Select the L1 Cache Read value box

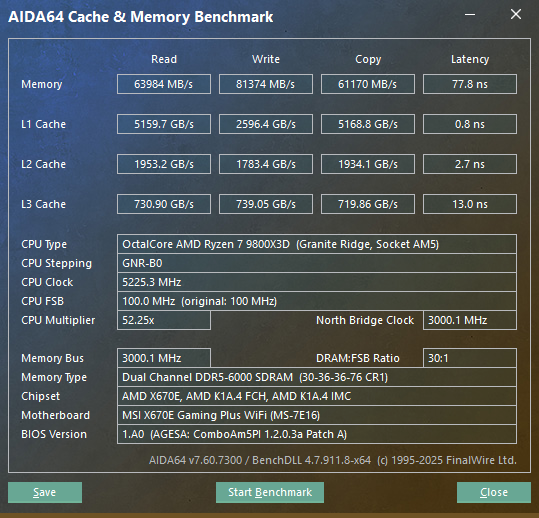pyautogui.click(x=164, y=124)
